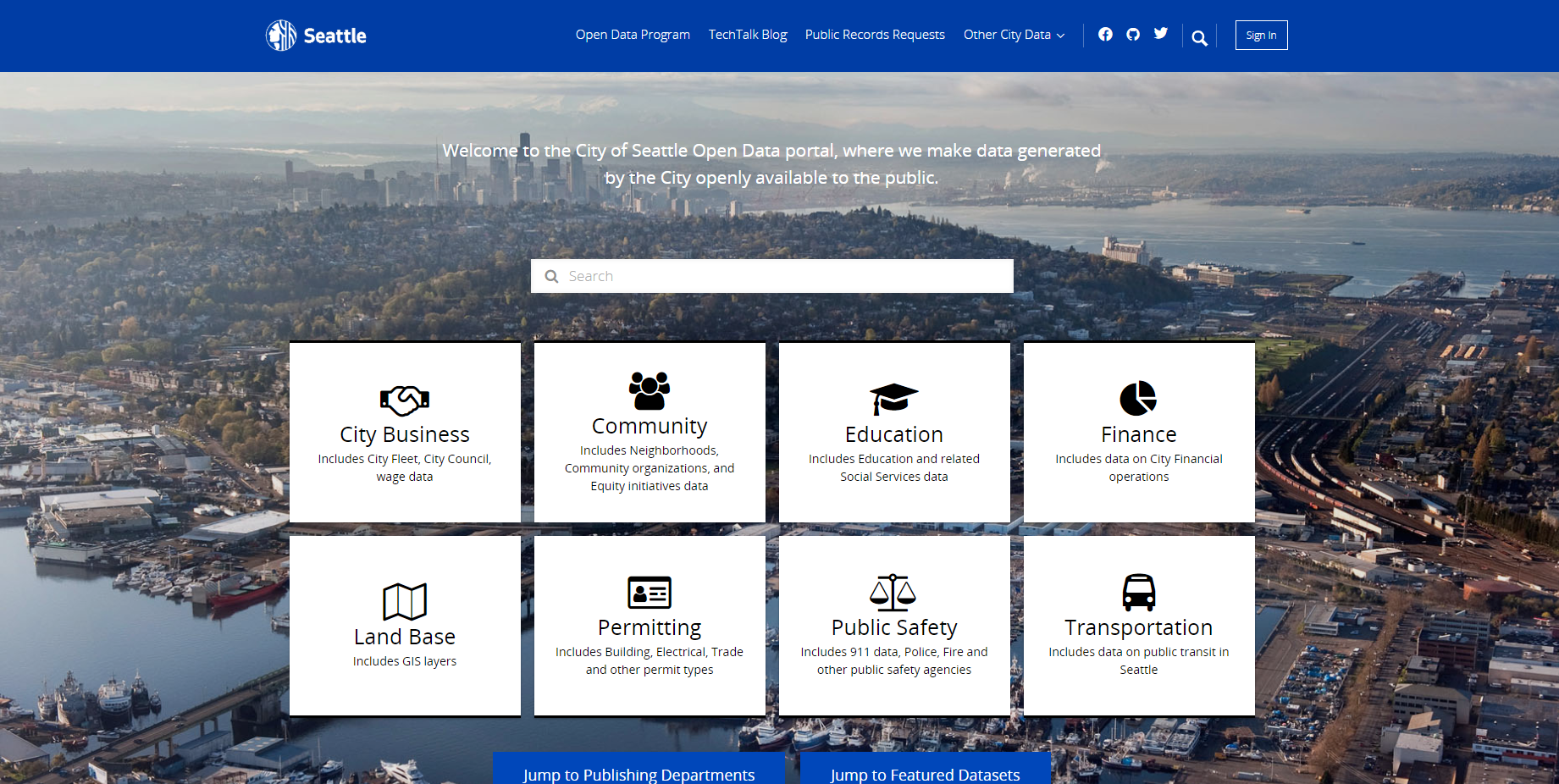Open the GitHub icon link
This screenshot has height=784, width=1559.
pyautogui.click(x=1133, y=34)
